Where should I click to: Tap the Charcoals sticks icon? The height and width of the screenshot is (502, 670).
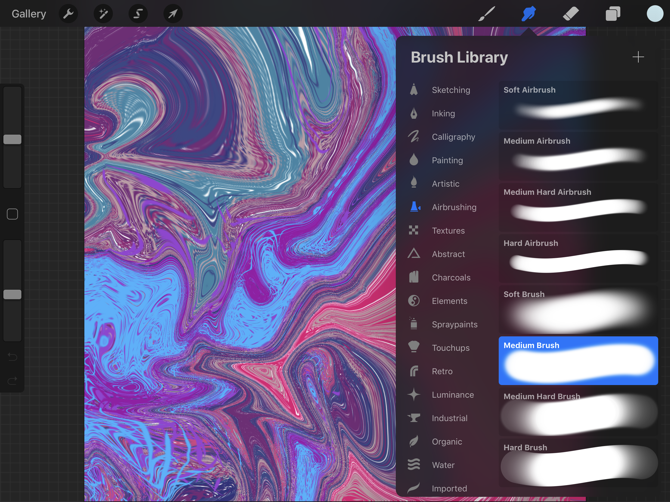(x=414, y=277)
